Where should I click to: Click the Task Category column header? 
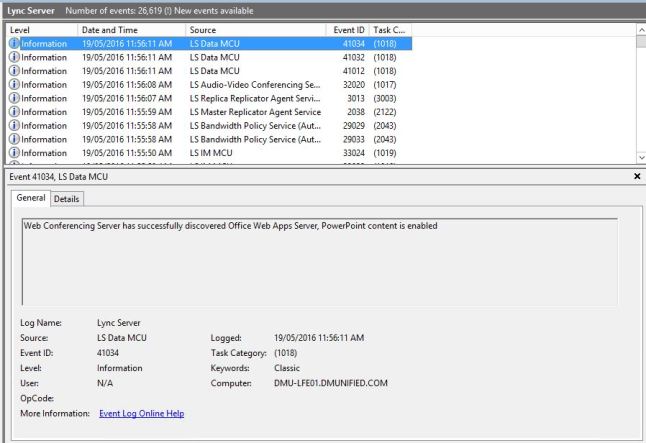(388, 30)
